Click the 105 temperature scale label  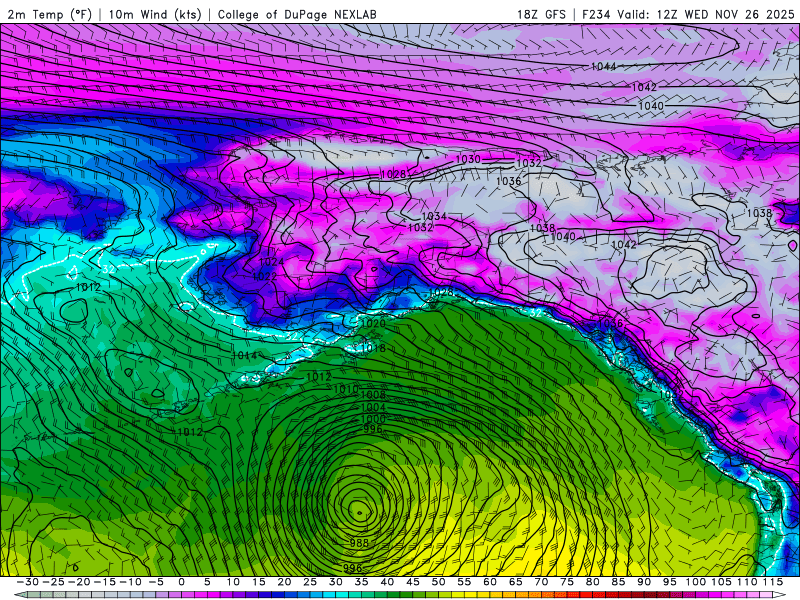click(x=721, y=582)
